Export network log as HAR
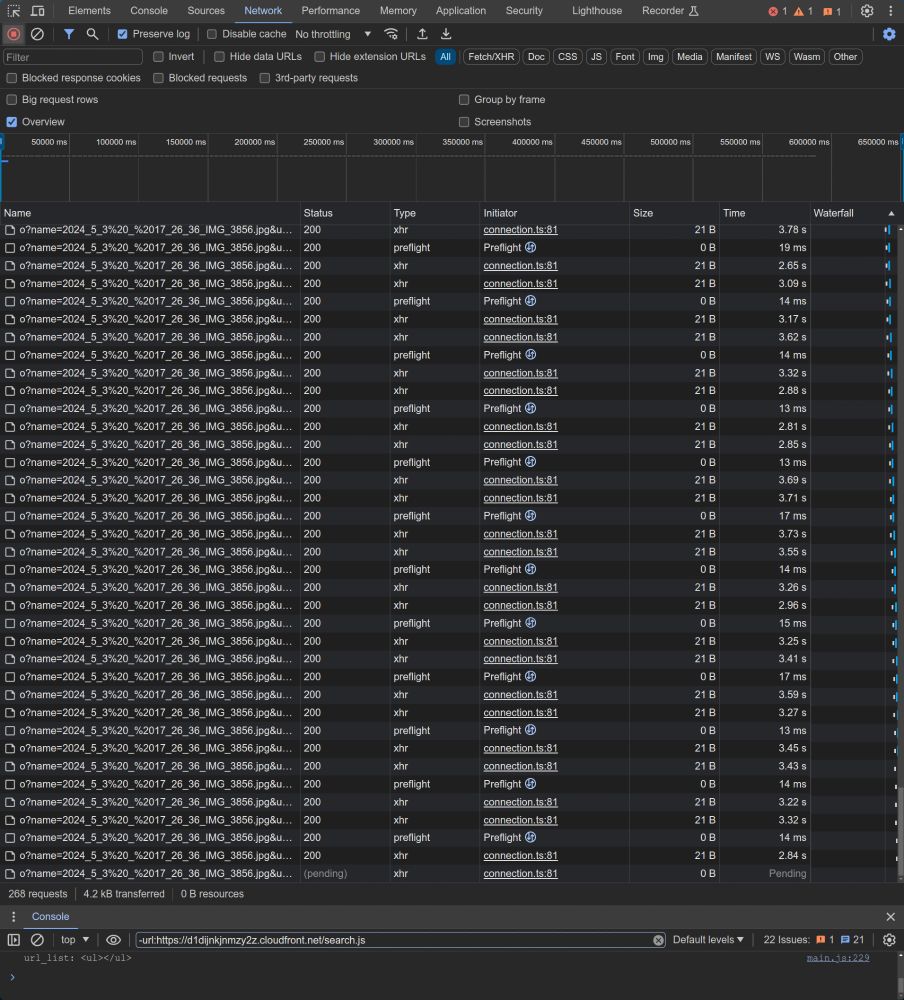The height and width of the screenshot is (1000, 904). pyautogui.click(x=446, y=33)
